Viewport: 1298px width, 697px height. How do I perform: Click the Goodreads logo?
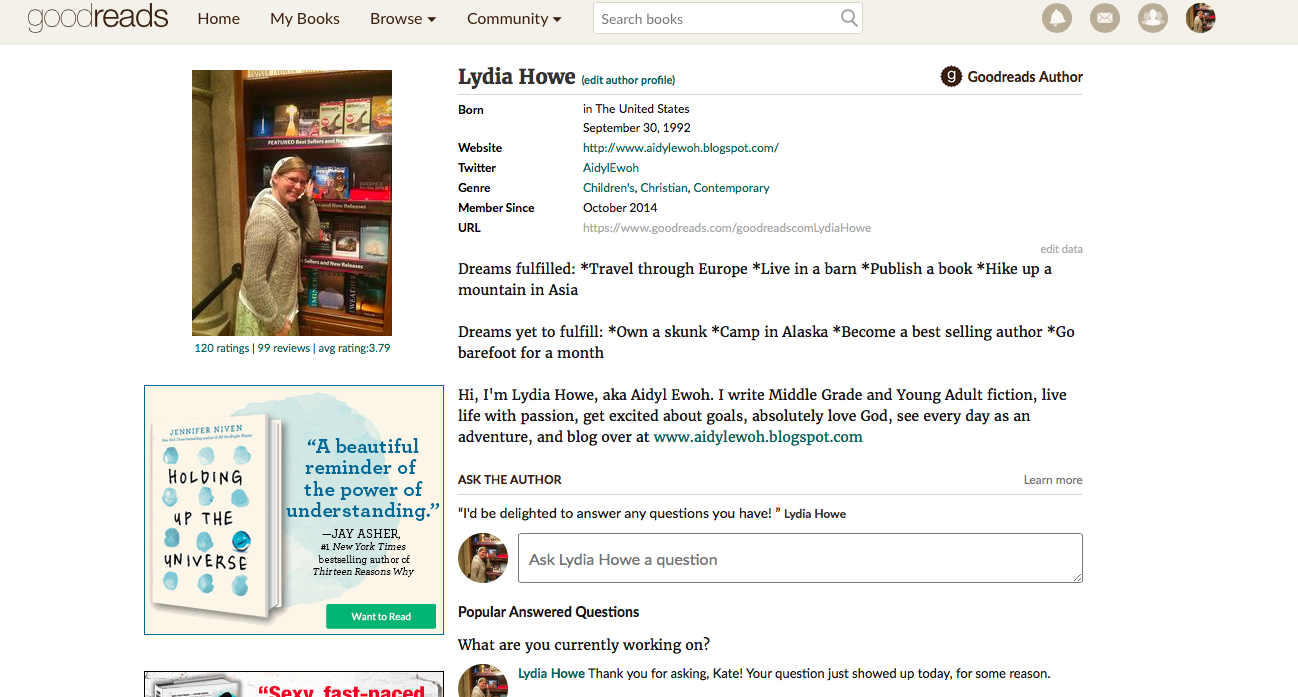click(98, 19)
